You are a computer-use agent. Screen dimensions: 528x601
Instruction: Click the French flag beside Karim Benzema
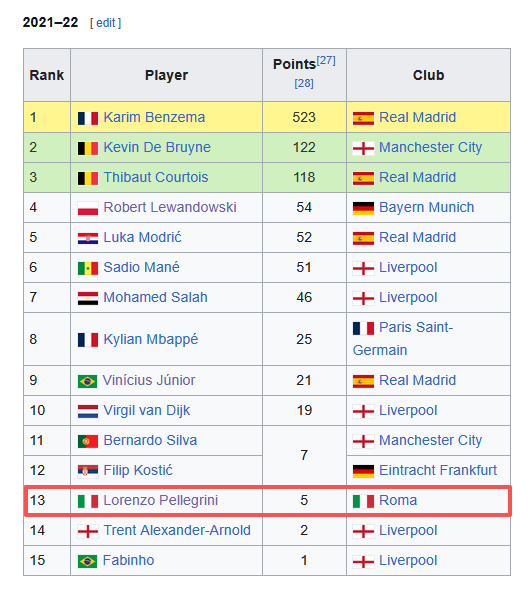88,118
